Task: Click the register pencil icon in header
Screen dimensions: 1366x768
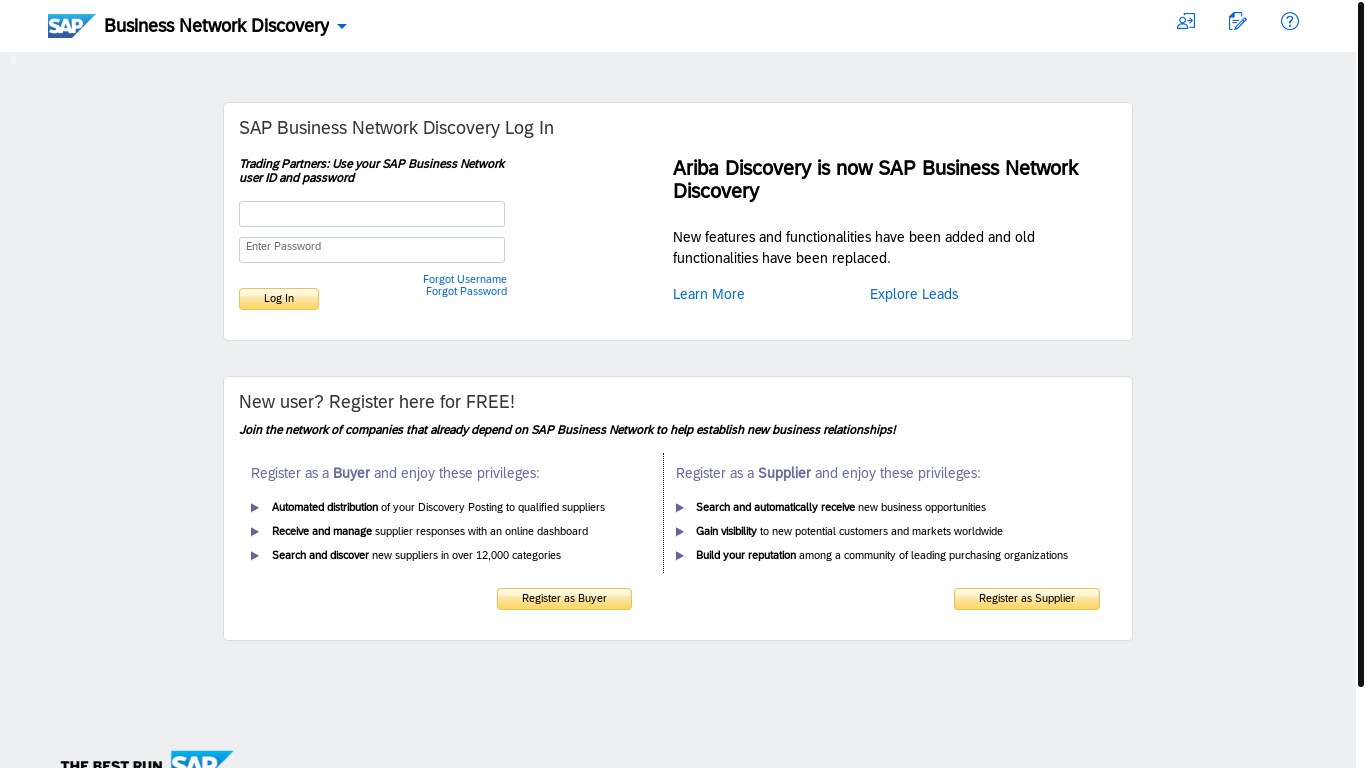Action: coord(1238,21)
